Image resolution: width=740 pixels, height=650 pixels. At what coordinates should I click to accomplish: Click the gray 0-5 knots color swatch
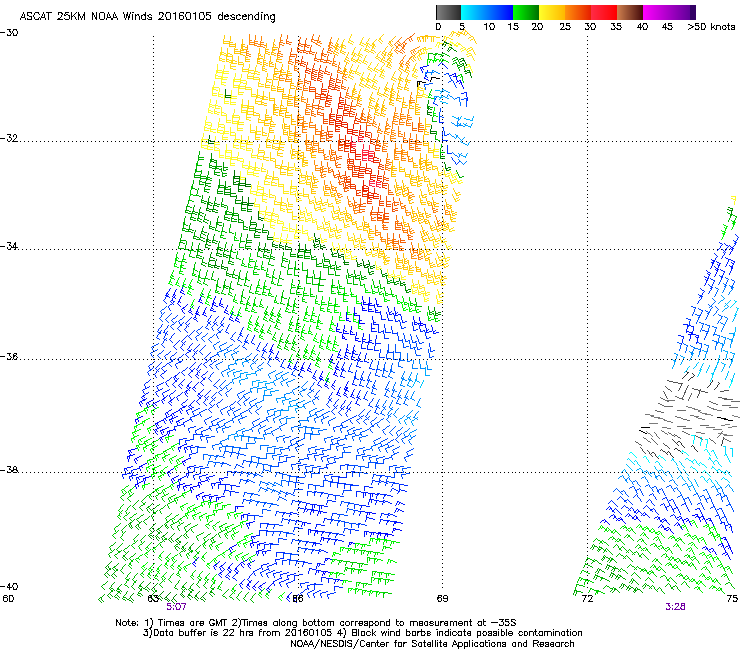tap(448, 12)
